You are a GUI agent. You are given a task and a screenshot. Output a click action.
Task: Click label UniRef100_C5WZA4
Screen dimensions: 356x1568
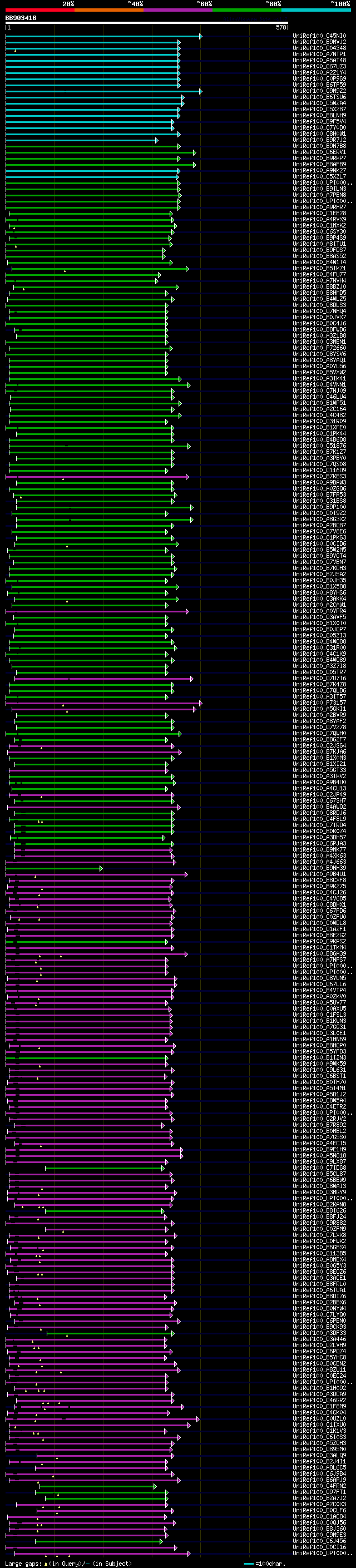[x=319, y=103]
